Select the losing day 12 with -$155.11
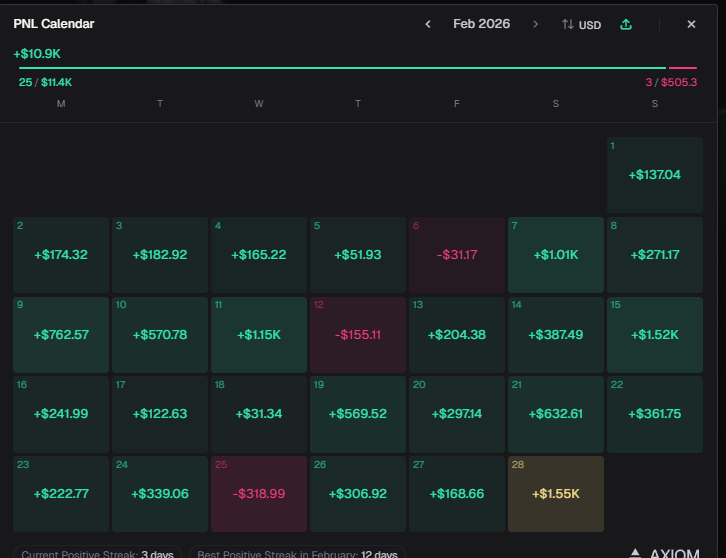 (x=358, y=335)
